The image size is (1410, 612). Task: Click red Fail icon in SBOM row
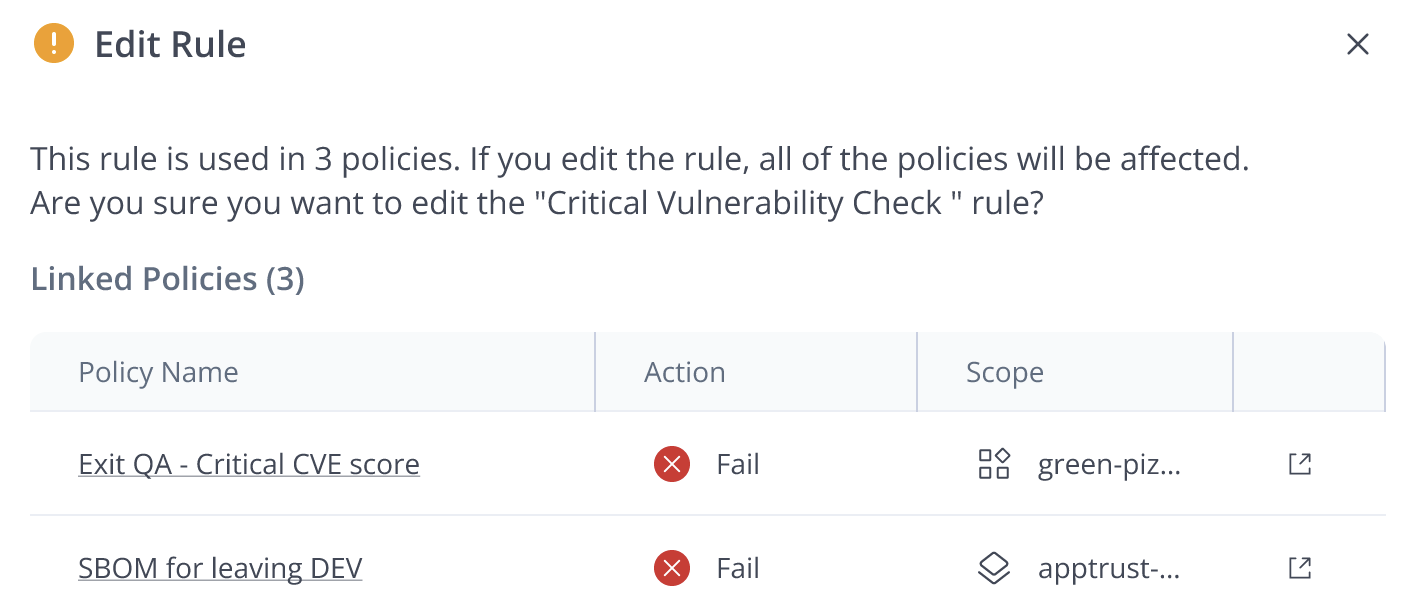point(672,568)
